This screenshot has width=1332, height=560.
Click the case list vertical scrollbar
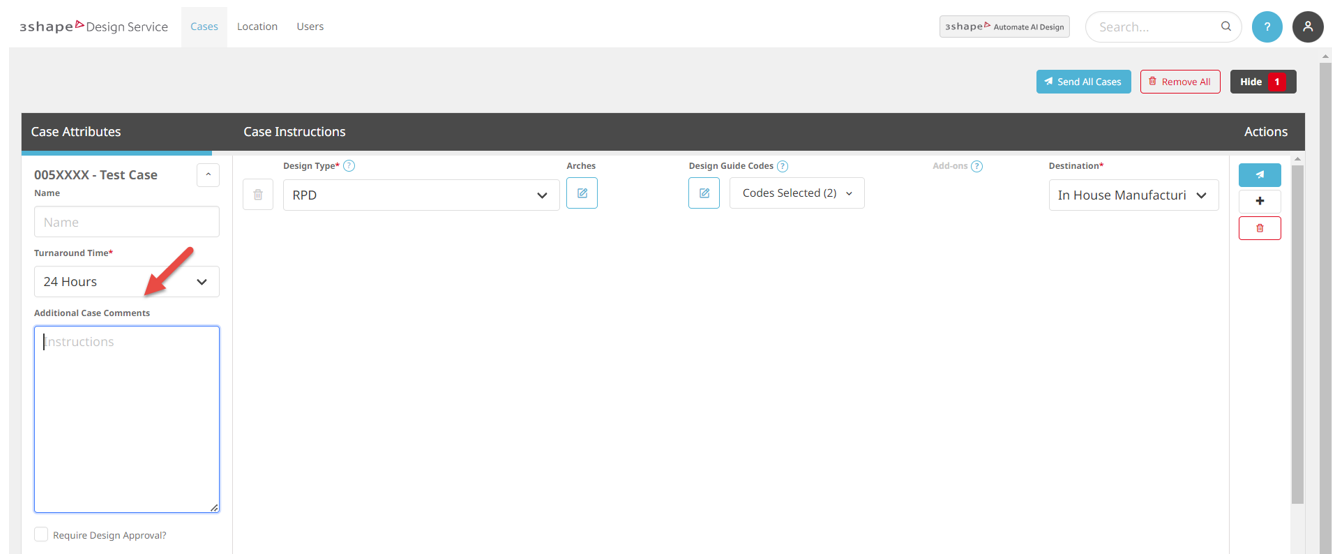[x=1298, y=334]
